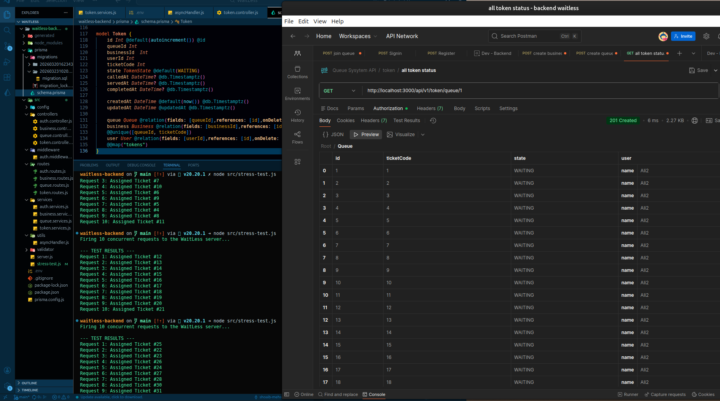This screenshot has width=720, height=401.
Task: Focus the request URL field
Action: pyautogui.click(x=540, y=91)
